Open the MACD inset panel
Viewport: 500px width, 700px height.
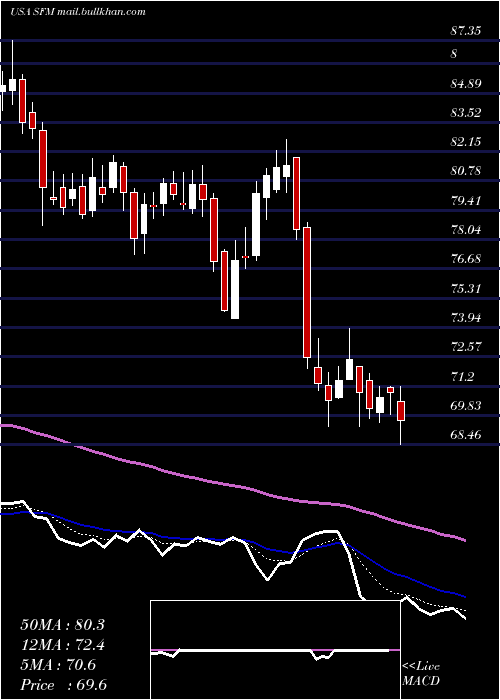pos(275,650)
